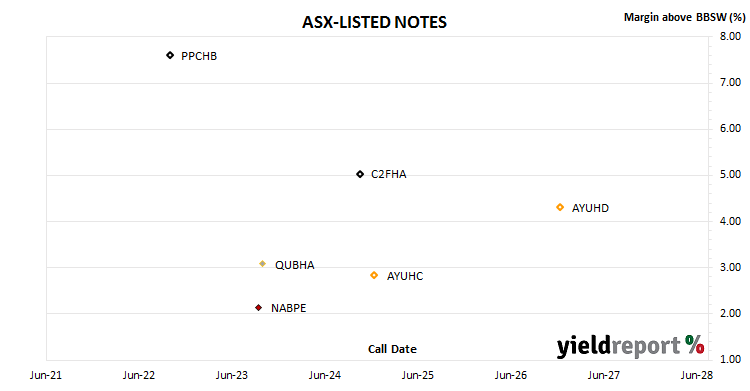Viewport: 750px width, 391px height.
Task: Select the C2FHA diamond marker
Action: coord(360,174)
